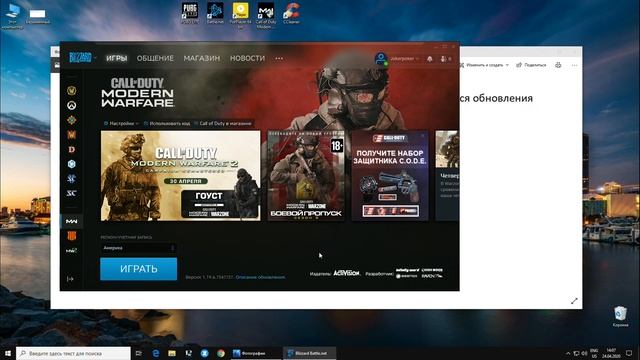
Task: Select Hearthstone in the game sidebar
Action: pos(71,120)
